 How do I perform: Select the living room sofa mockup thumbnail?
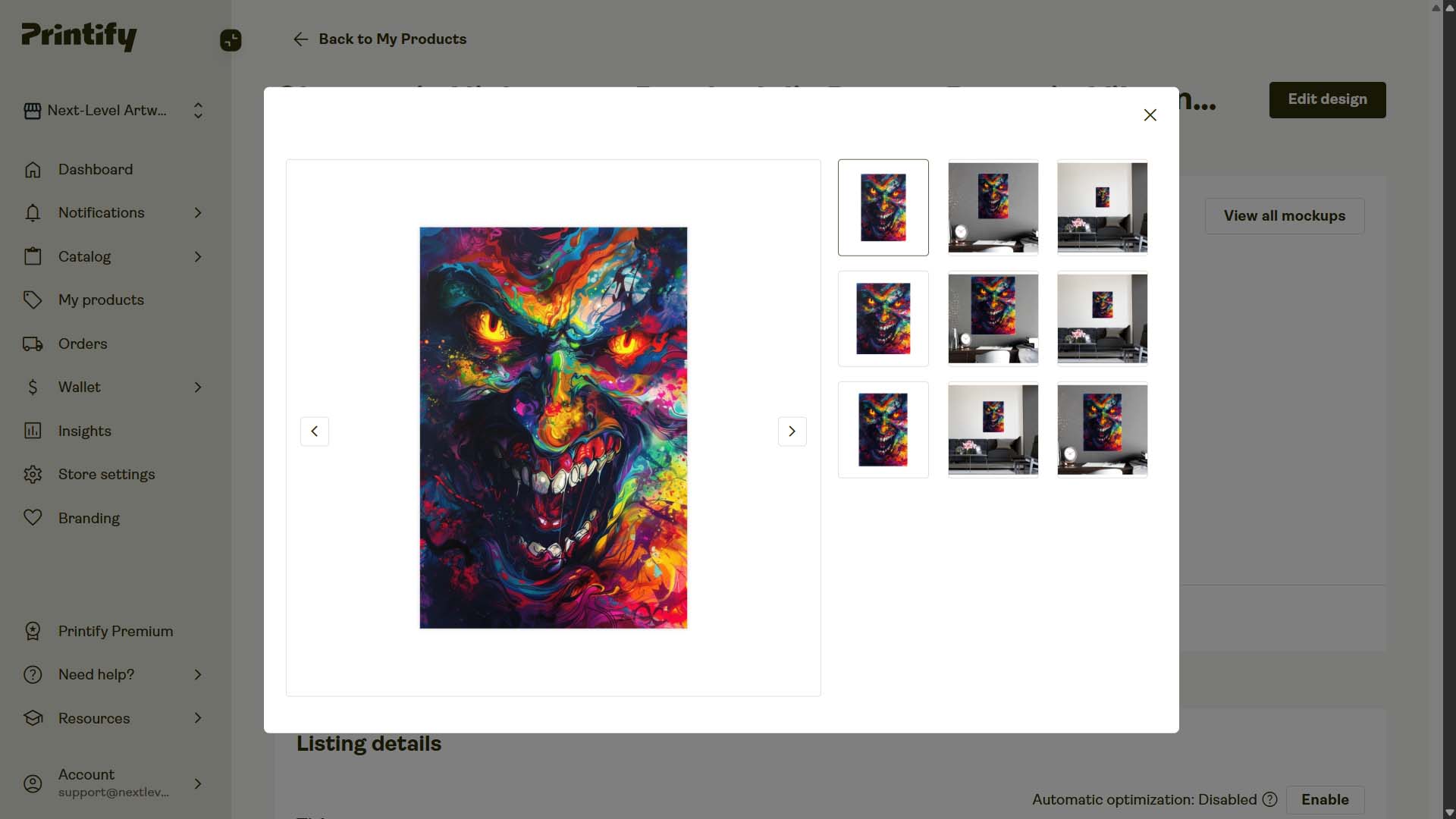coord(1103,207)
